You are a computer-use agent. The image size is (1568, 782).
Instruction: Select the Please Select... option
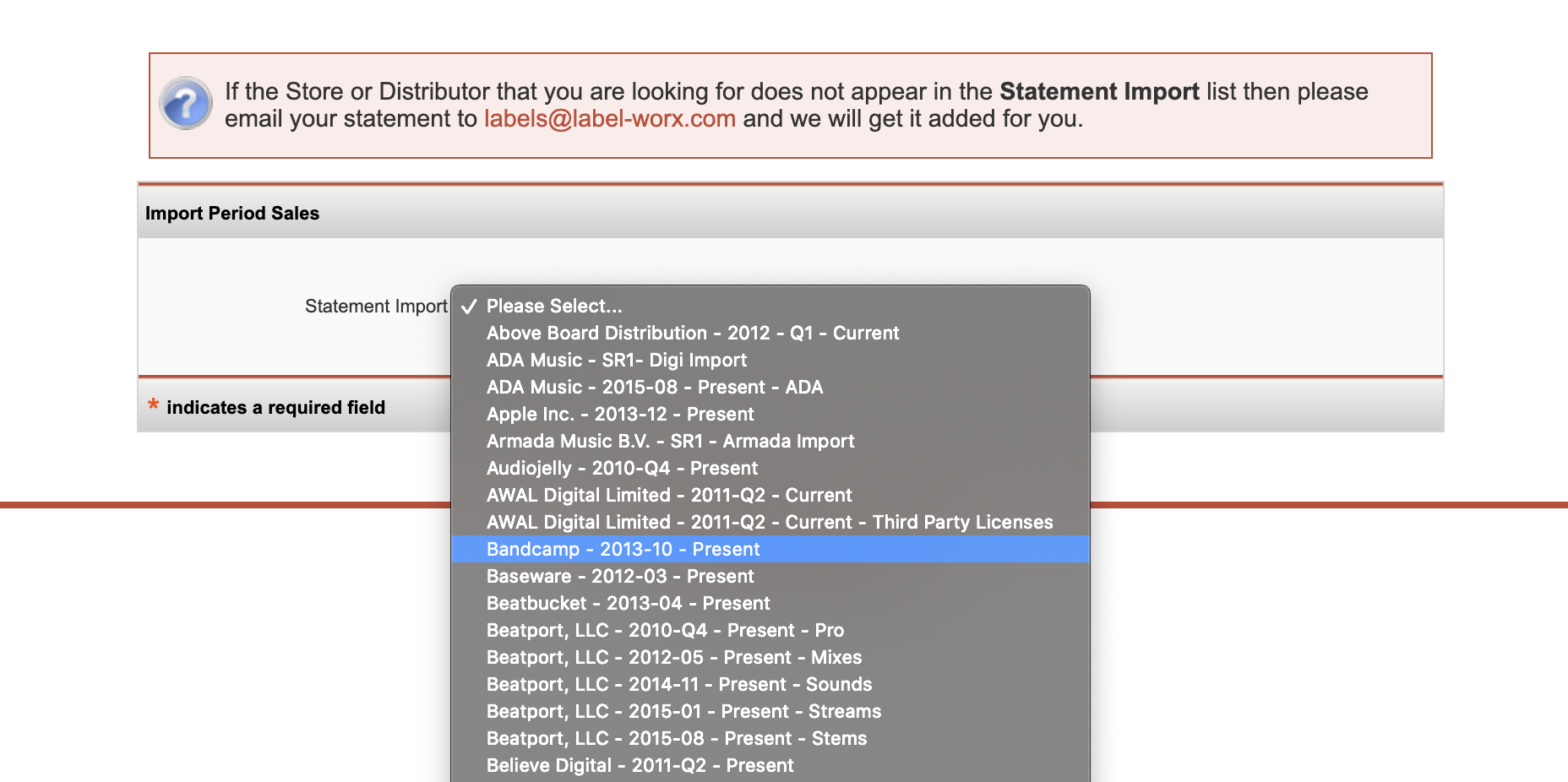[770, 306]
